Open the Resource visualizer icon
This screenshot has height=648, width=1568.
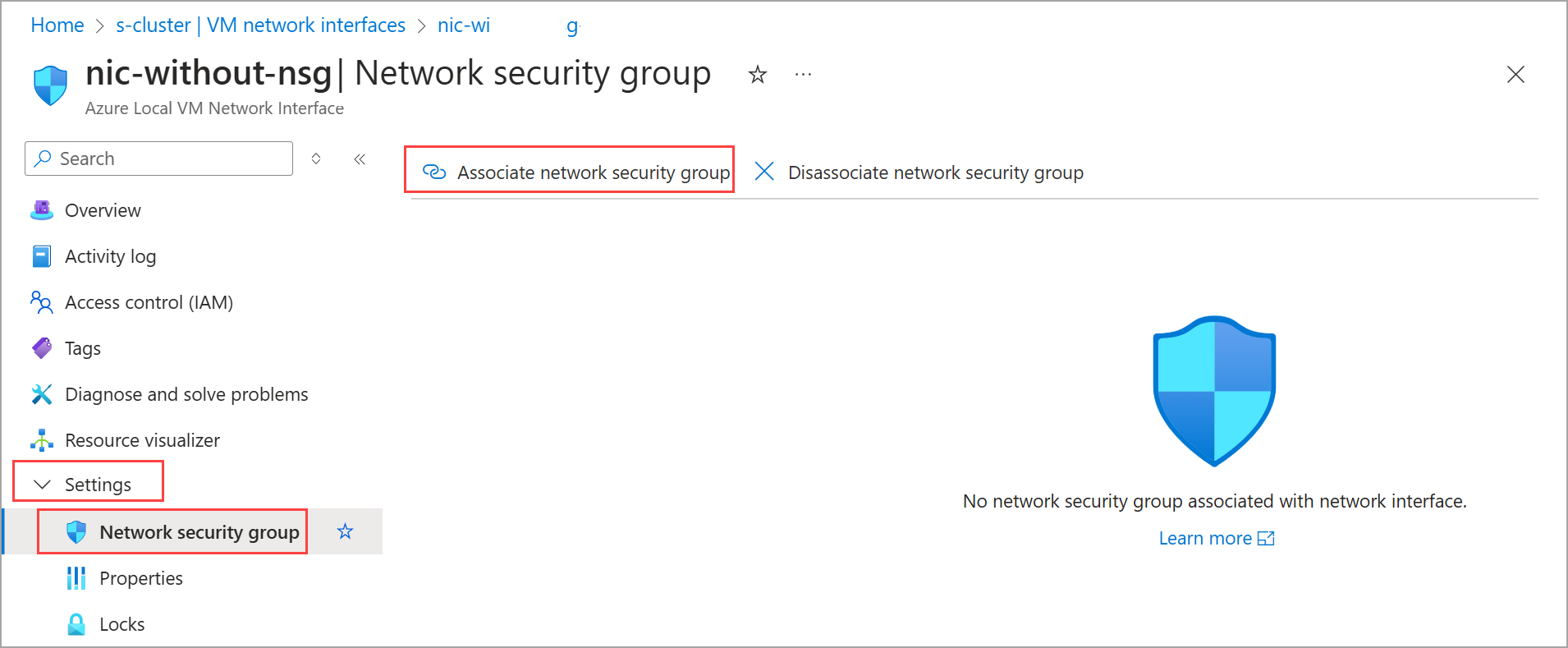(42, 440)
